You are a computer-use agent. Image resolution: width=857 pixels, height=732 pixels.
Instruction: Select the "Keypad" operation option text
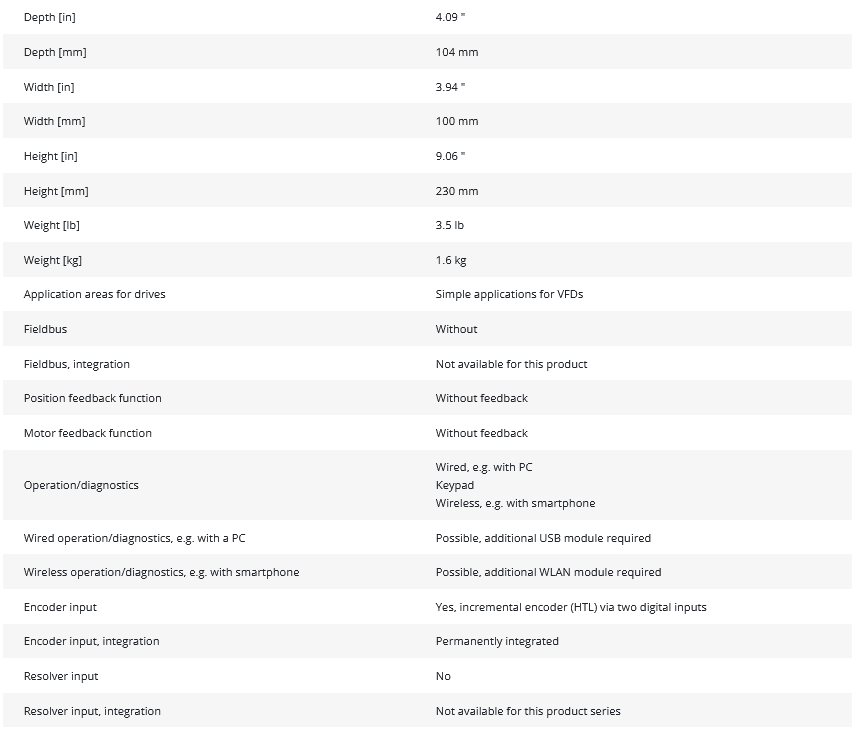(x=455, y=485)
